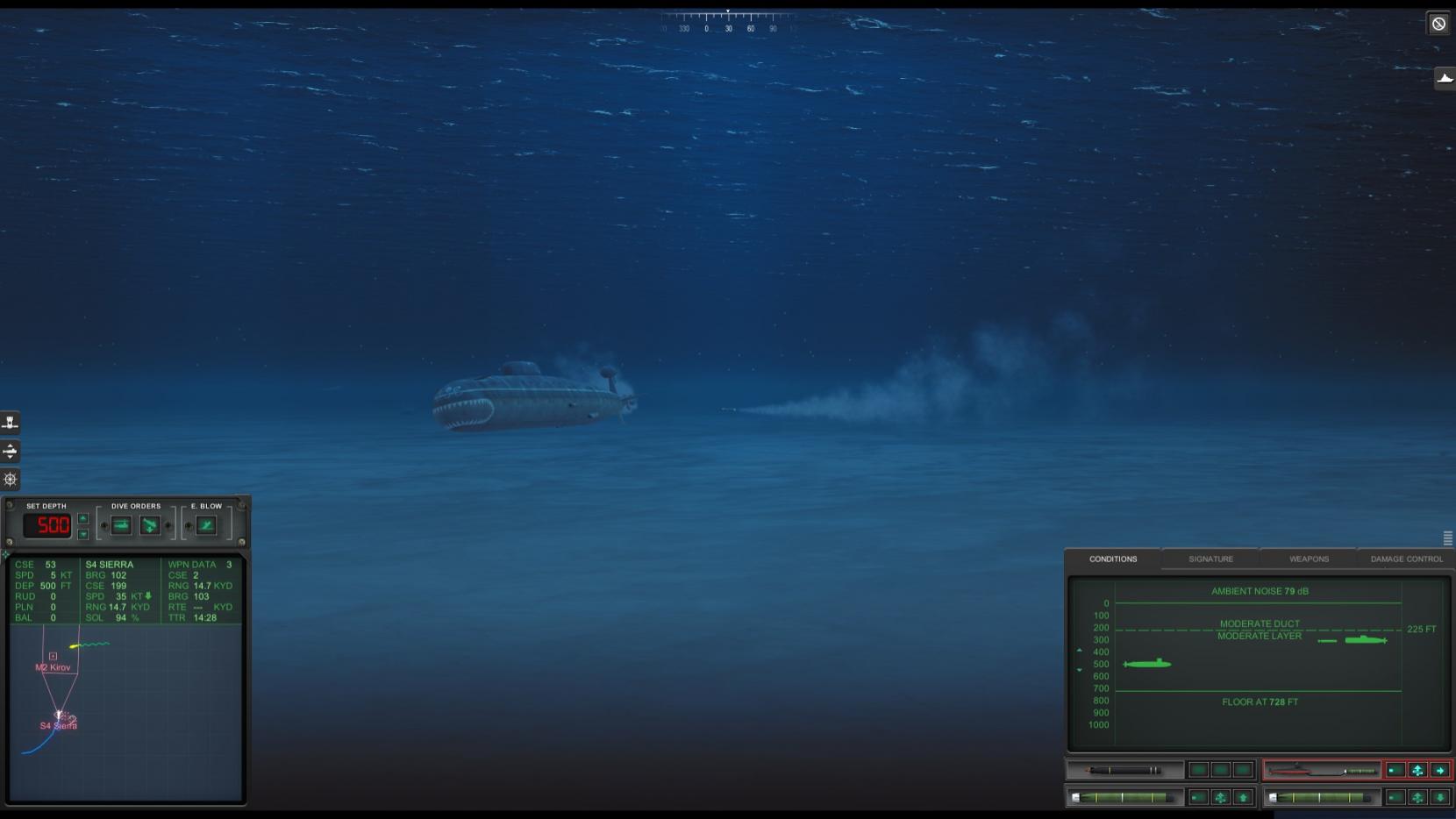The height and width of the screenshot is (819, 1456).
Task: Activate the E. Blow emergency surface button
Action: pyautogui.click(x=206, y=525)
